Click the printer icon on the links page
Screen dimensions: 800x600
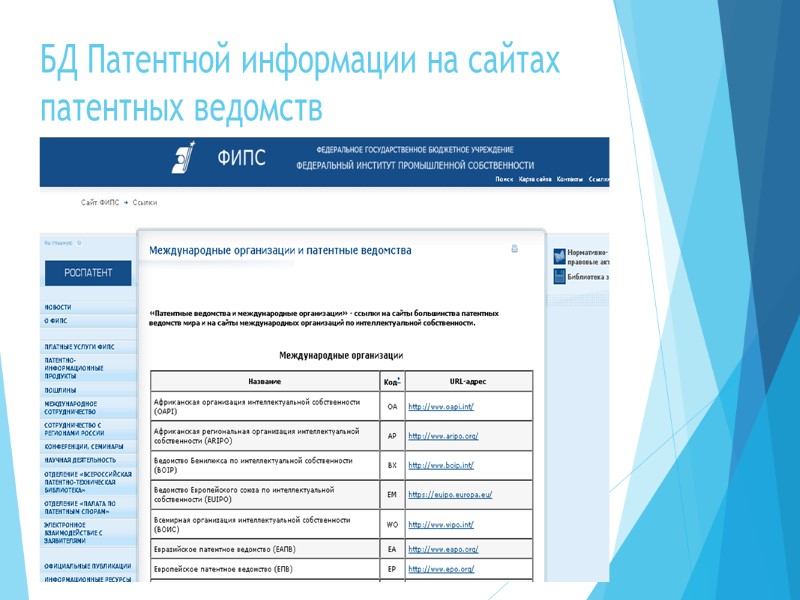pos(515,246)
